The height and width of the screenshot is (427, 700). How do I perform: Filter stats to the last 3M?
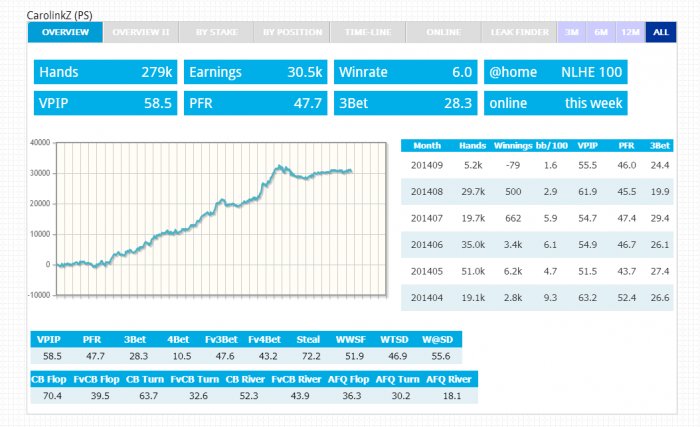571,32
